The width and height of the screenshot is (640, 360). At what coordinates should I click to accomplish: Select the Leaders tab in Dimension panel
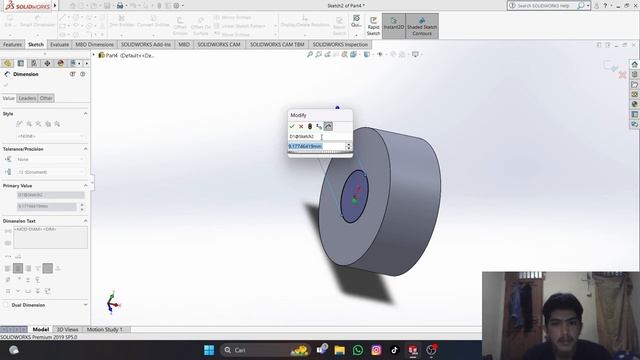27,98
